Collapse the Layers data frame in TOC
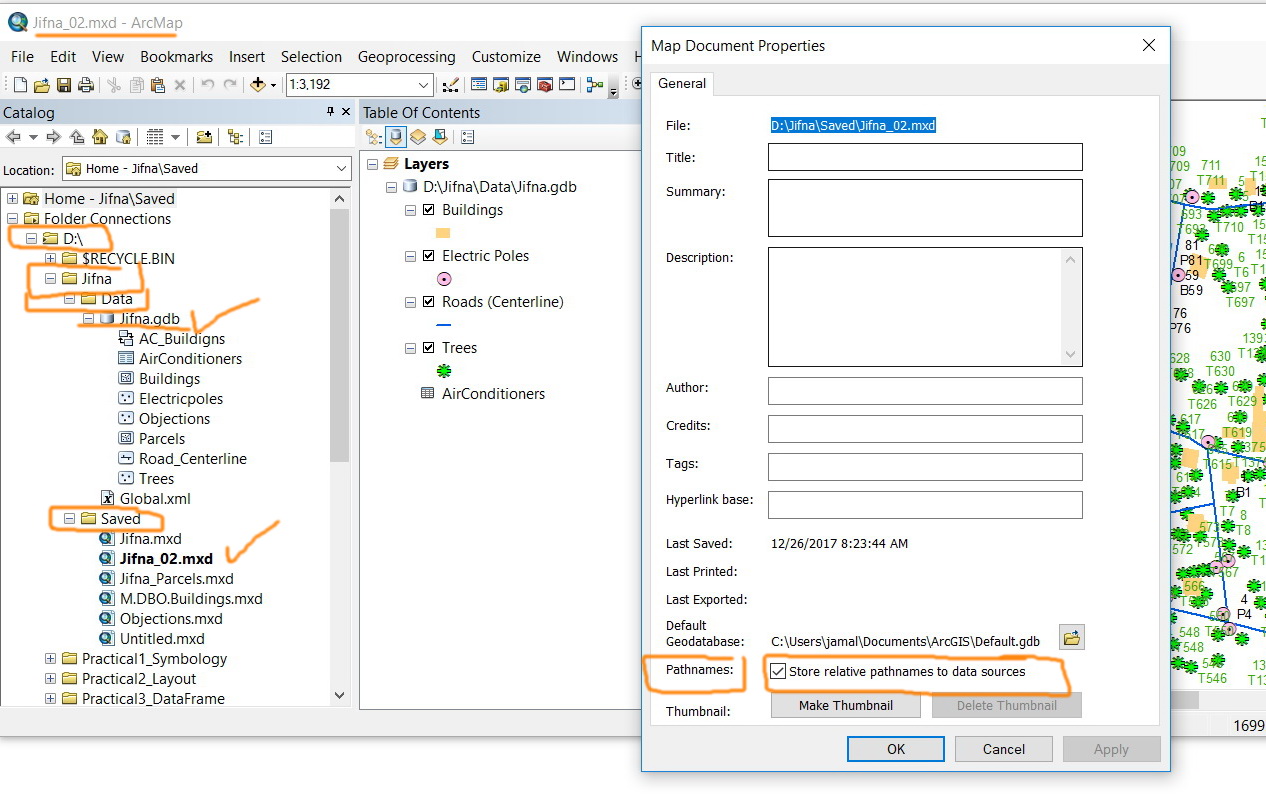The image size is (1266, 795). point(372,164)
